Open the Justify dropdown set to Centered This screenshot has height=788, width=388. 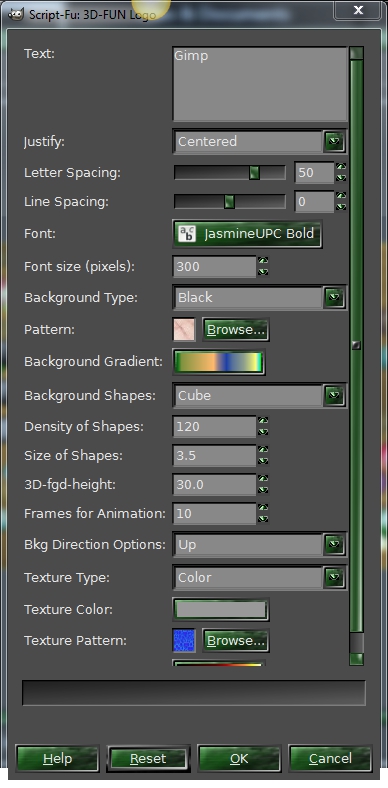(259, 141)
